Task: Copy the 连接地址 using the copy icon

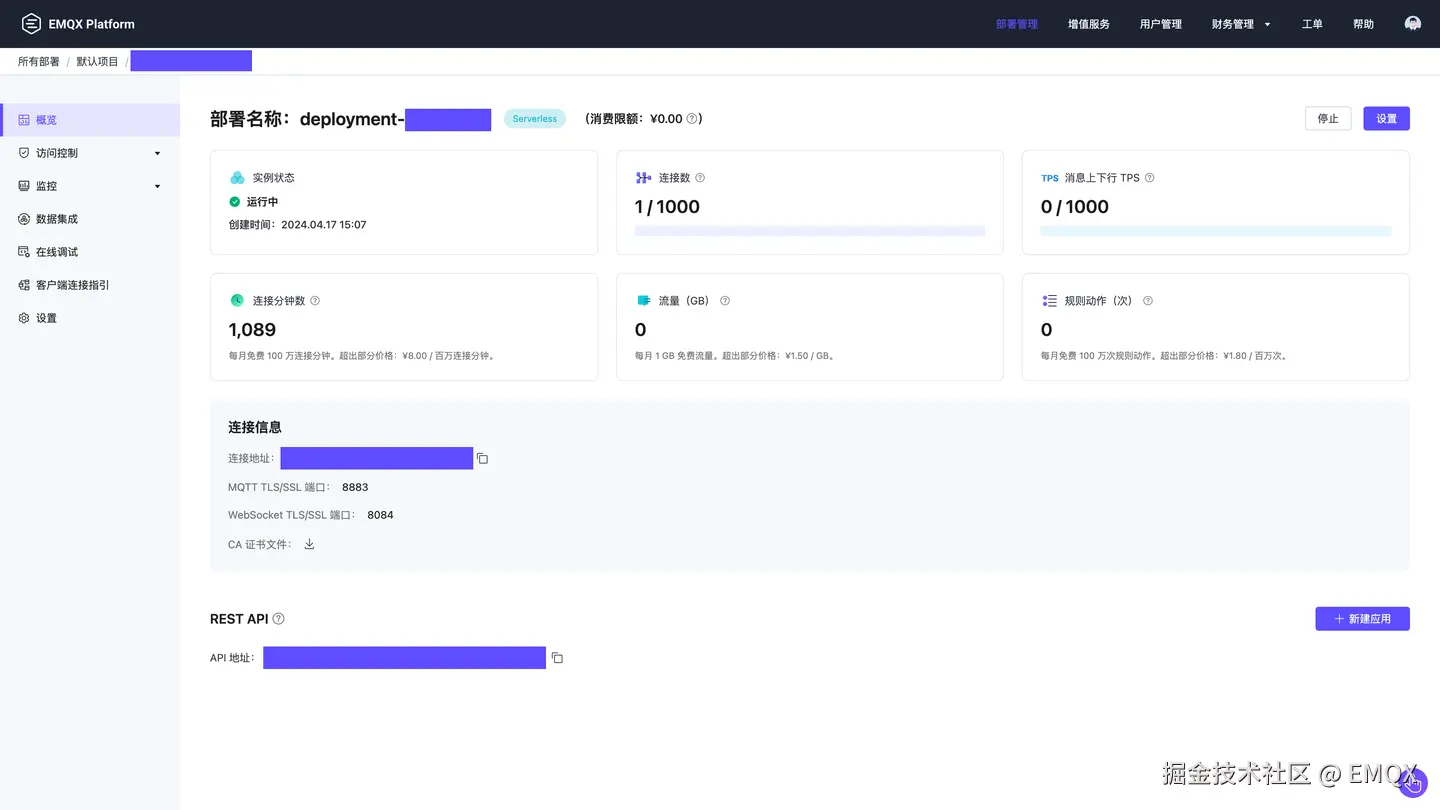Action: 482,458
